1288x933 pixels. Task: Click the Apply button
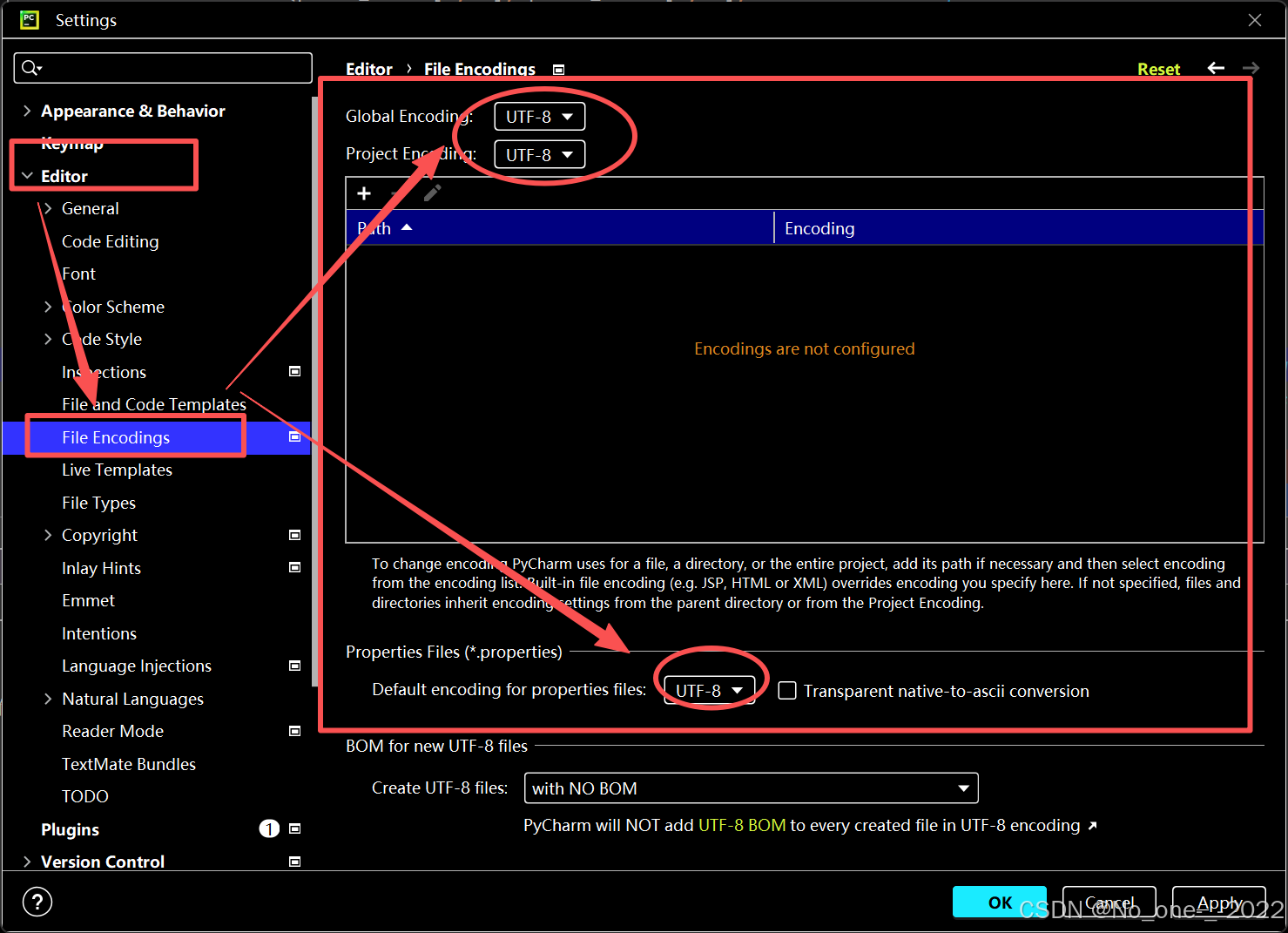(1219, 903)
